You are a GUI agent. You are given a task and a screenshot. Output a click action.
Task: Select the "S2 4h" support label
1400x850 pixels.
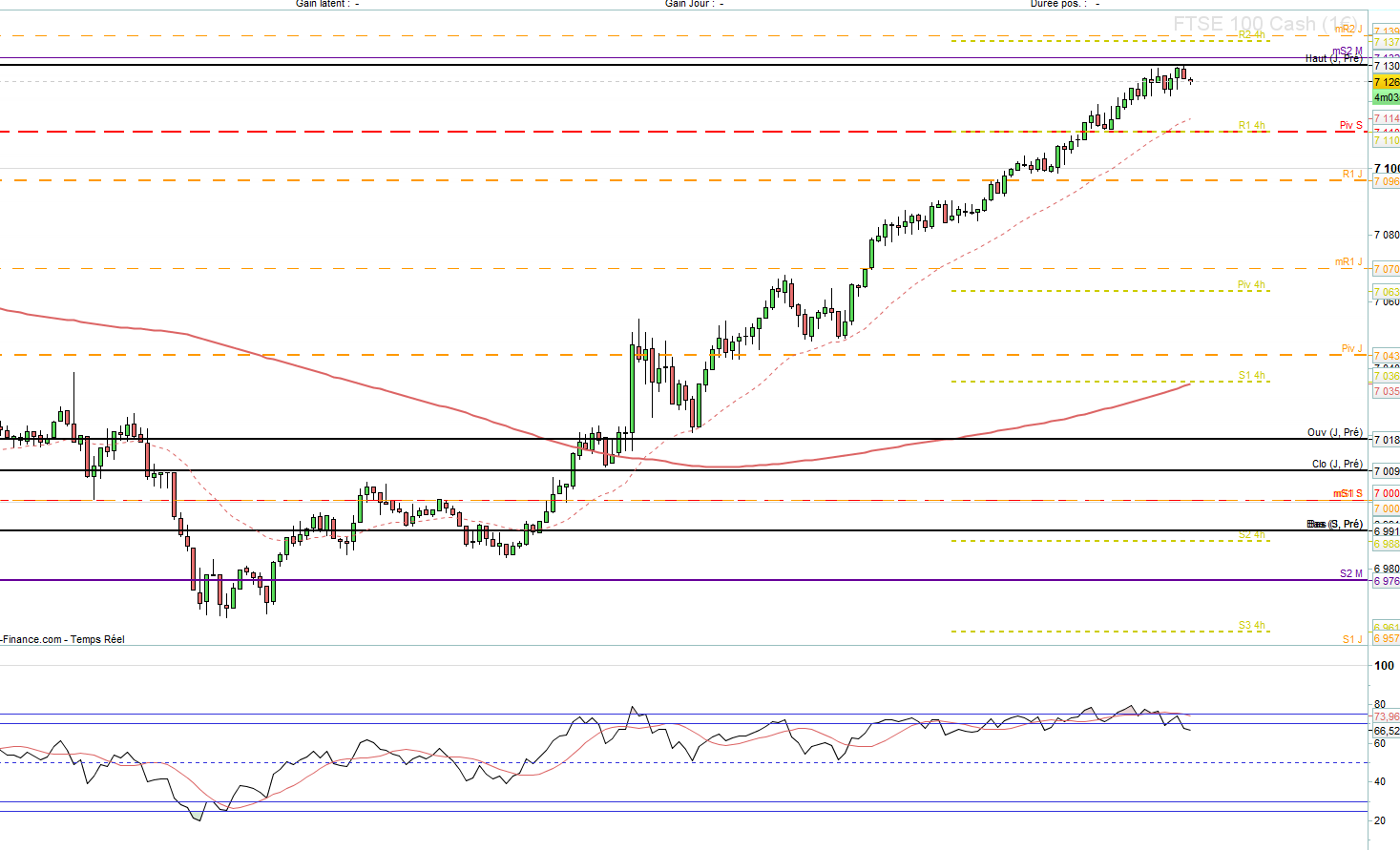(x=1251, y=535)
